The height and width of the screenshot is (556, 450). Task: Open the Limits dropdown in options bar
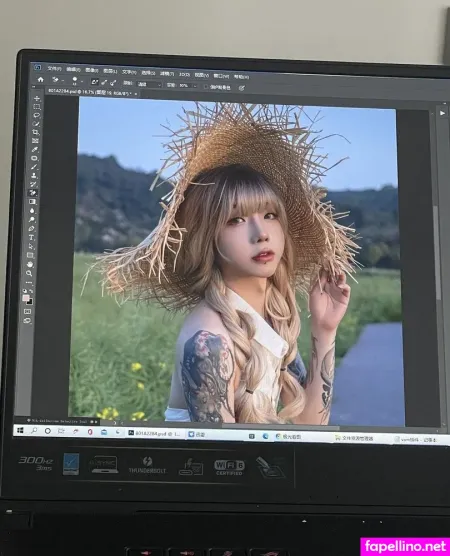pyautogui.click(x=149, y=84)
